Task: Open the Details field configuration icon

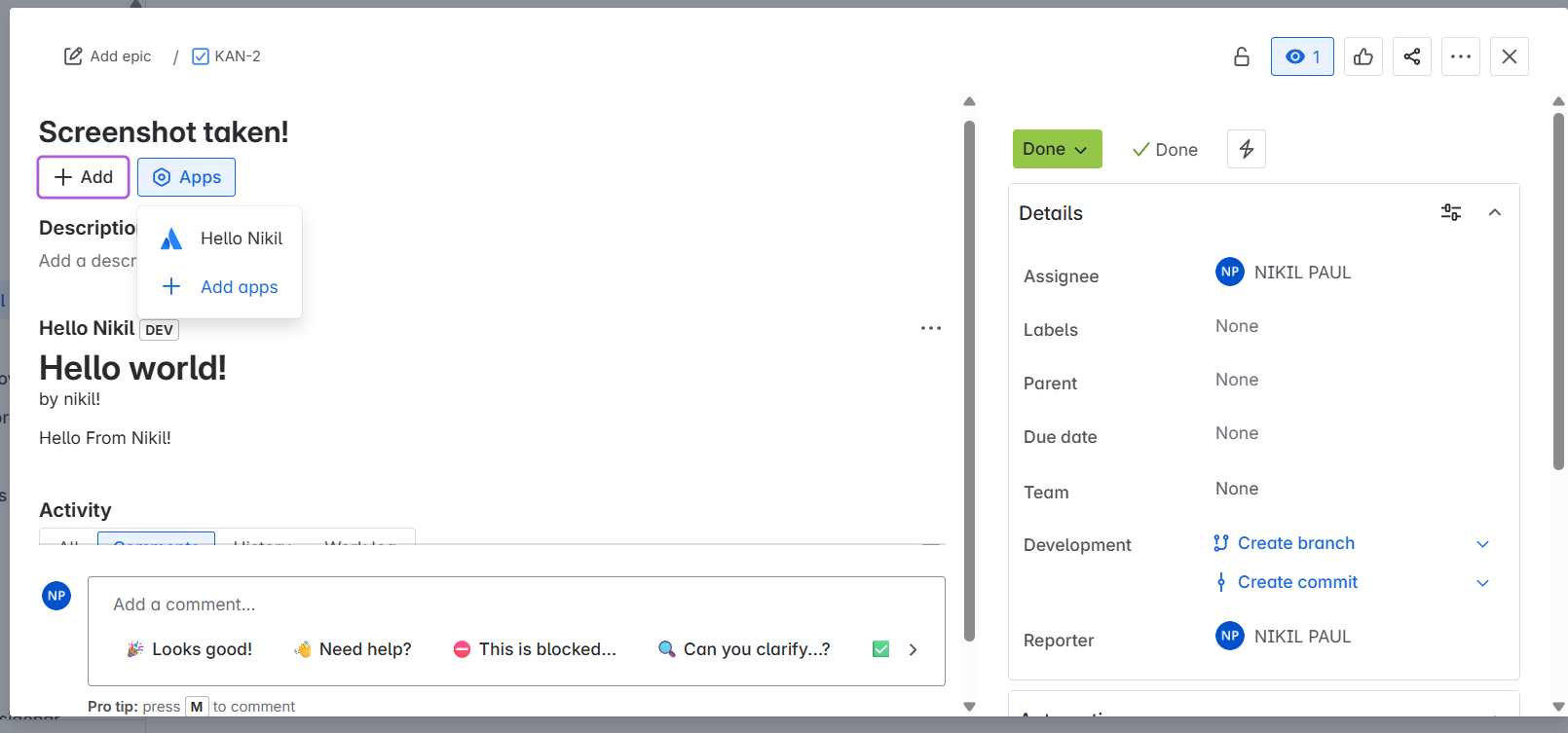Action: tap(1451, 211)
